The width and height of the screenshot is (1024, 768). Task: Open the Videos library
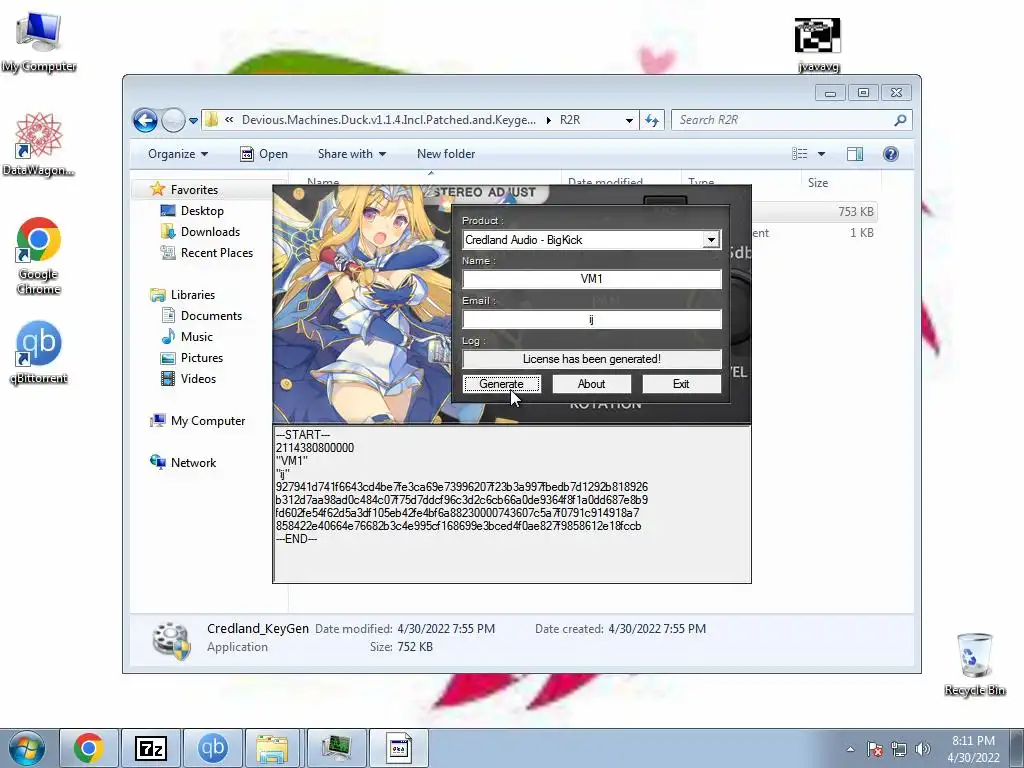198,379
